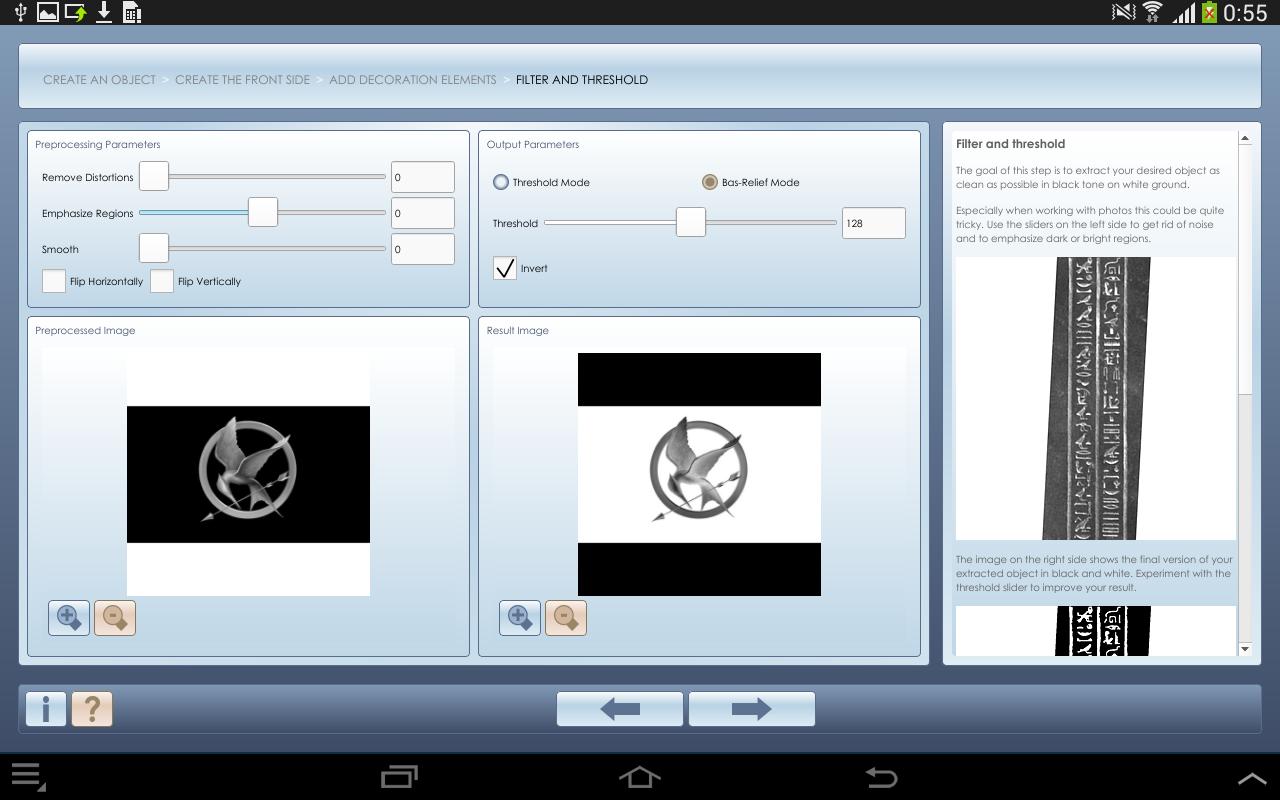Enable the Flip Horizontally checkbox
This screenshot has width=1280, height=800.
pyautogui.click(x=54, y=281)
